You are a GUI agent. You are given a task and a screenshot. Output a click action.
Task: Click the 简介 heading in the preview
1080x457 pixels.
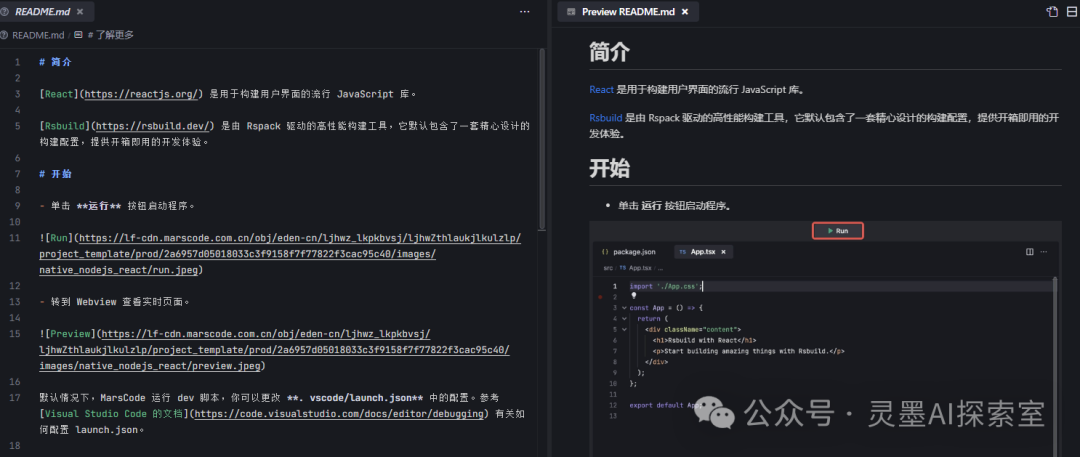(609, 52)
